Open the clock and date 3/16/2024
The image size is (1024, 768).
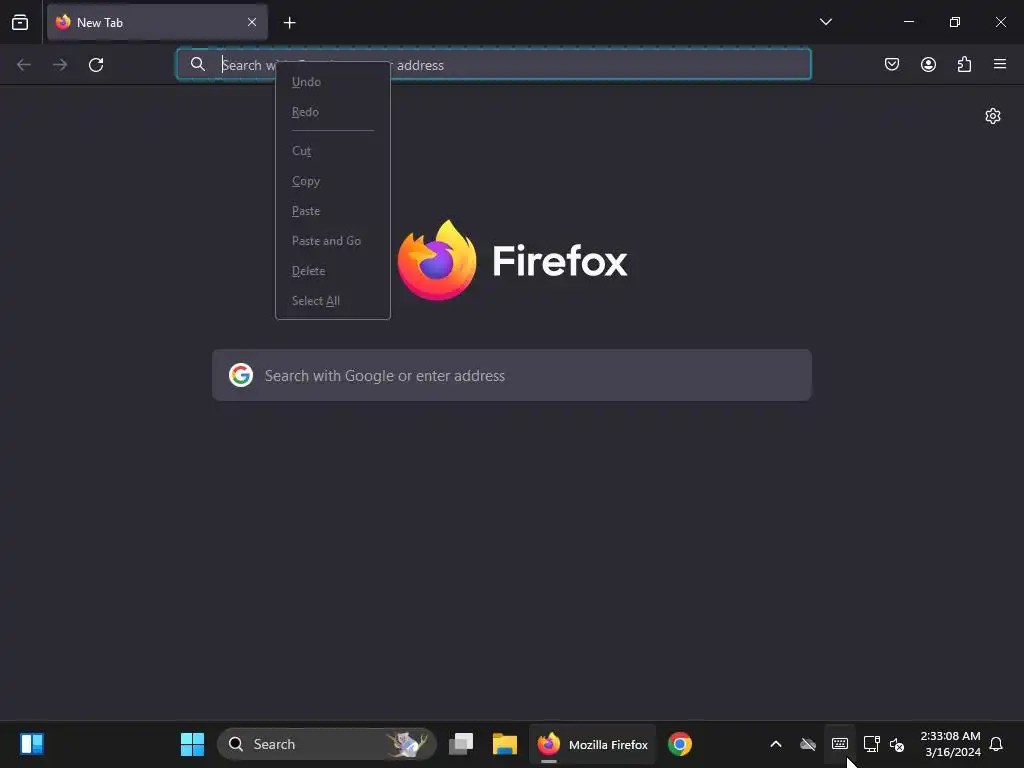[x=950, y=744]
